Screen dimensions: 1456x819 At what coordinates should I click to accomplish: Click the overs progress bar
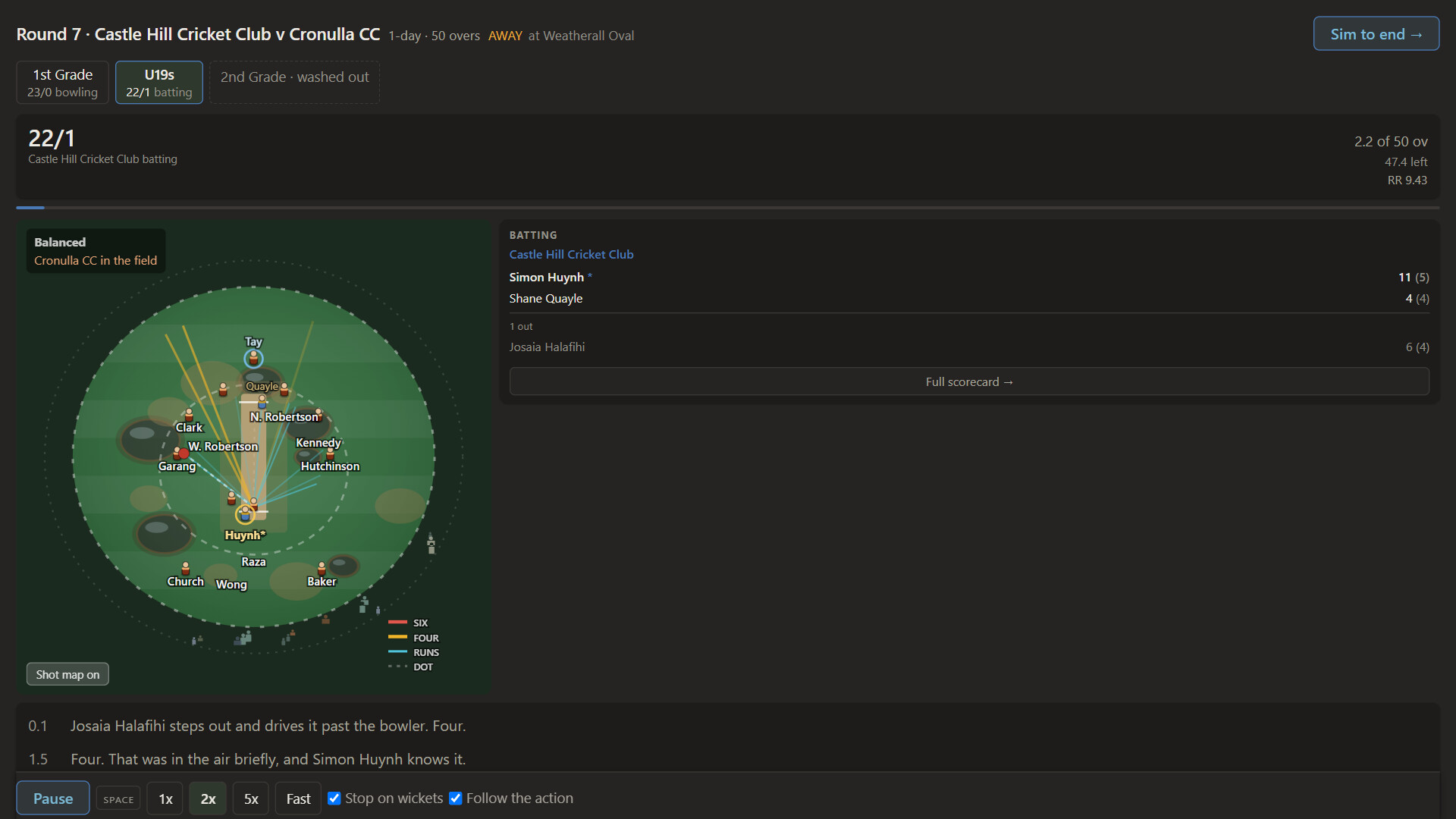(x=728, y=207)
